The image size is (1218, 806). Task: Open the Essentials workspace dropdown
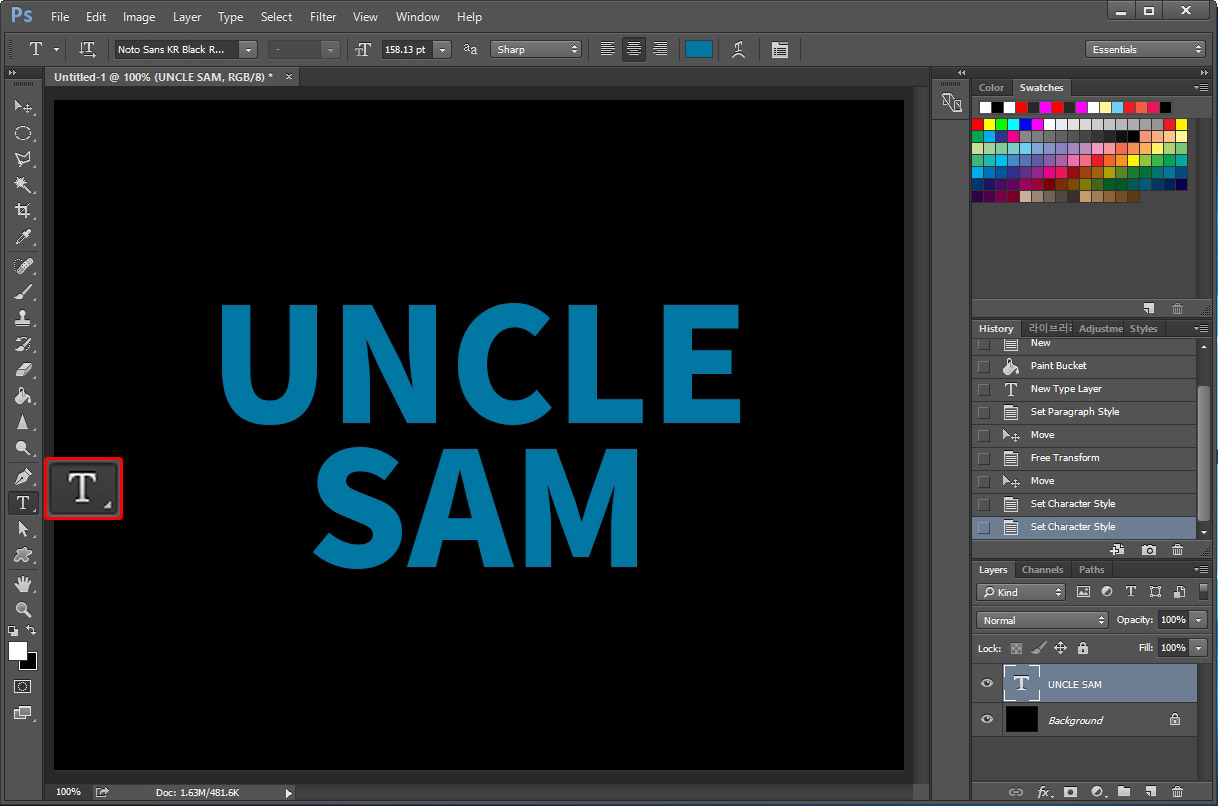(x=1145, y=49)
